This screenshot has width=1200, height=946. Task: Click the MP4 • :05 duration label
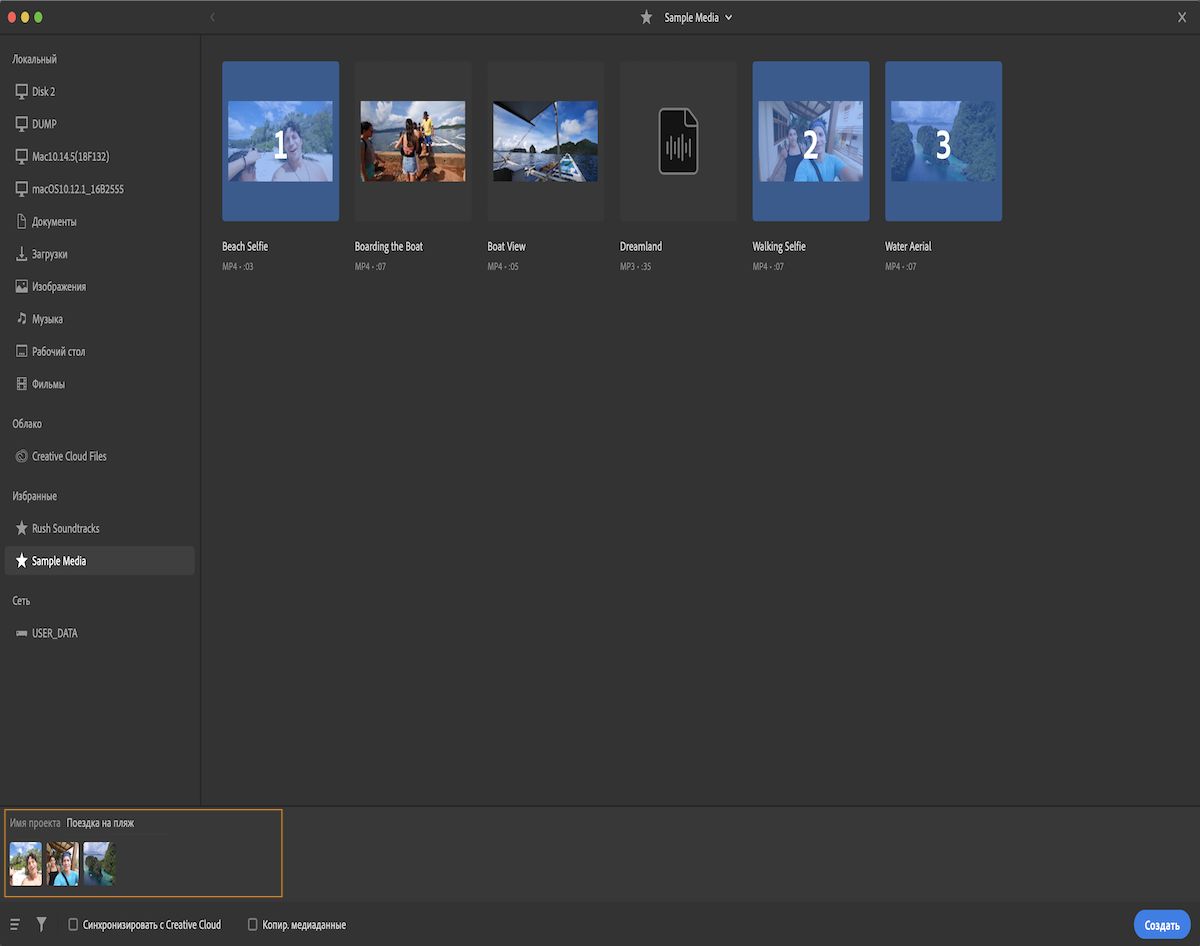pos(502,267)
